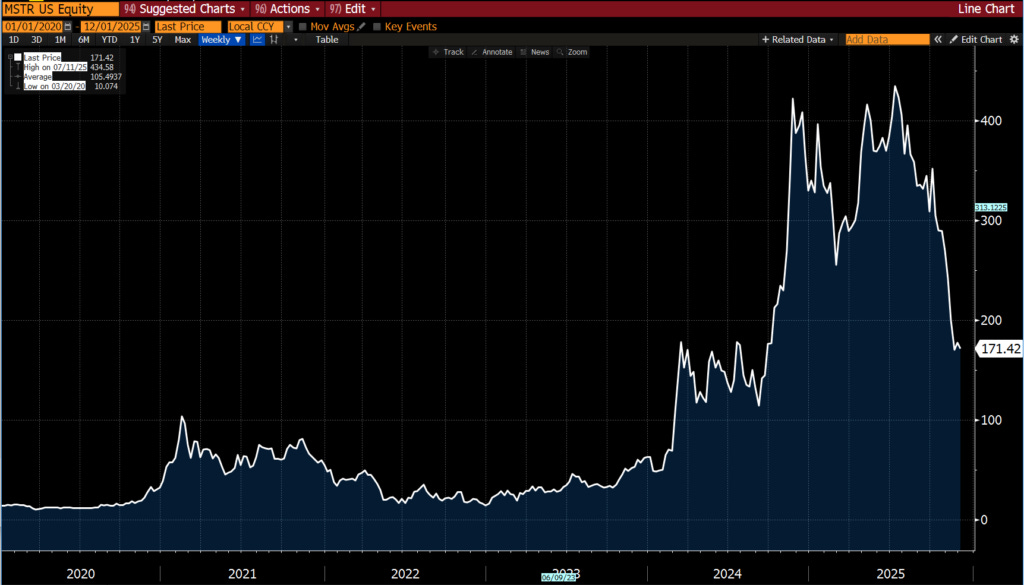Click the Local CCY field
The image size is (1024, 585).
255,27
